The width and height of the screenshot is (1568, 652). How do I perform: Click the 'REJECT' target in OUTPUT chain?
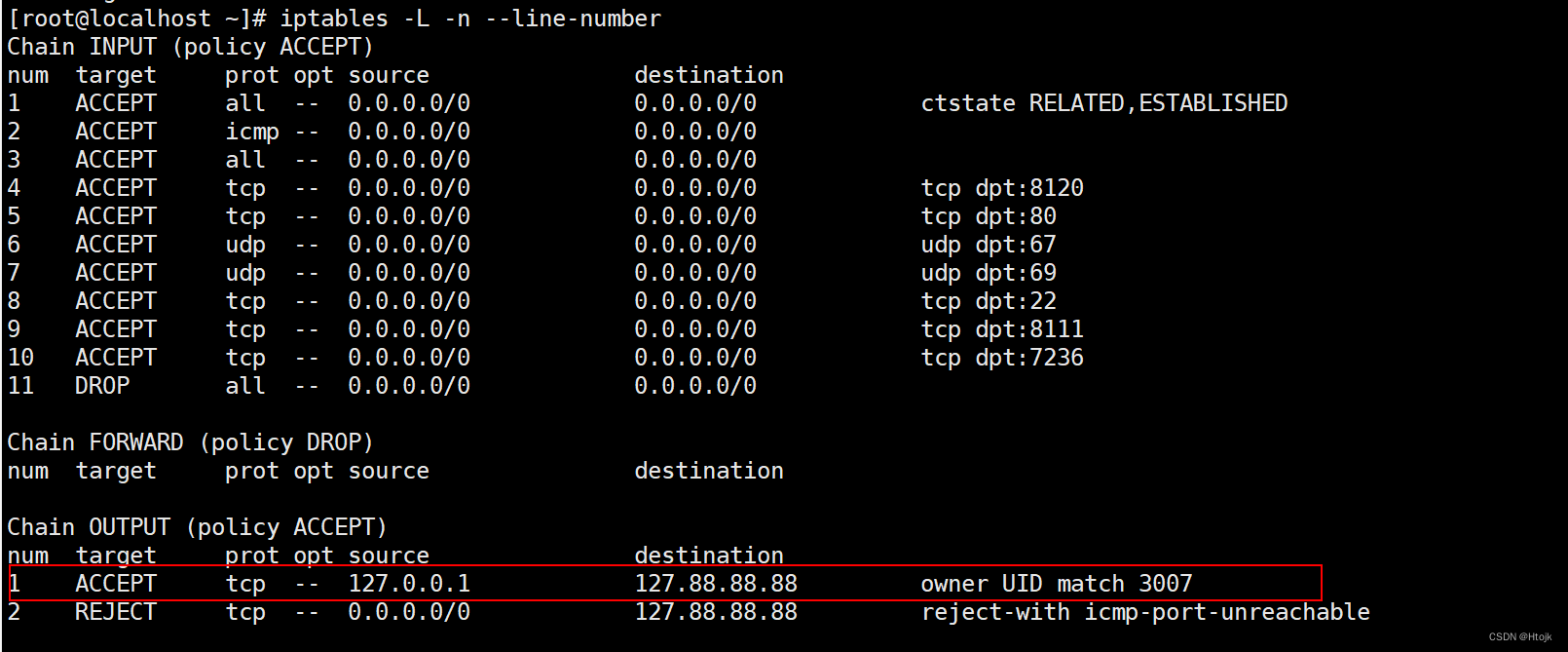[x=116, y=612]
